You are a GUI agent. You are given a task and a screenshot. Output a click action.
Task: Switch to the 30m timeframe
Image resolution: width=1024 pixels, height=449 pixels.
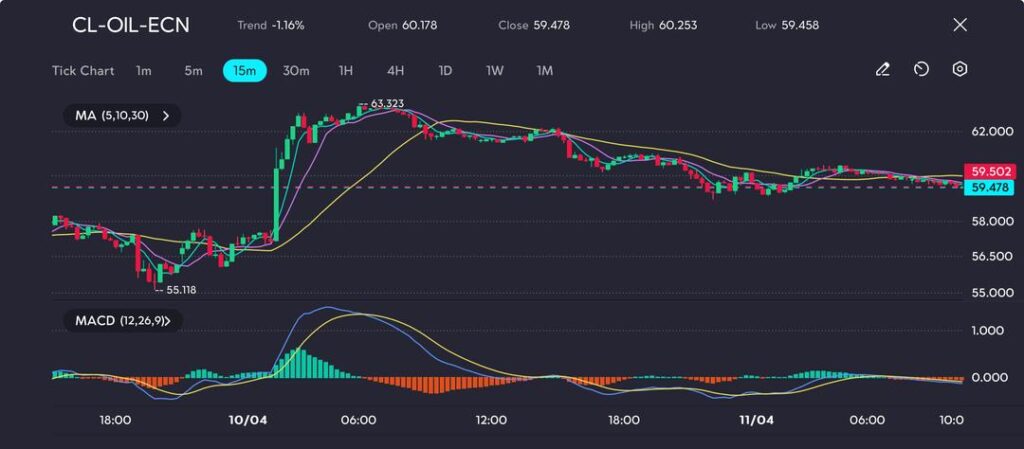coord(296,71)
